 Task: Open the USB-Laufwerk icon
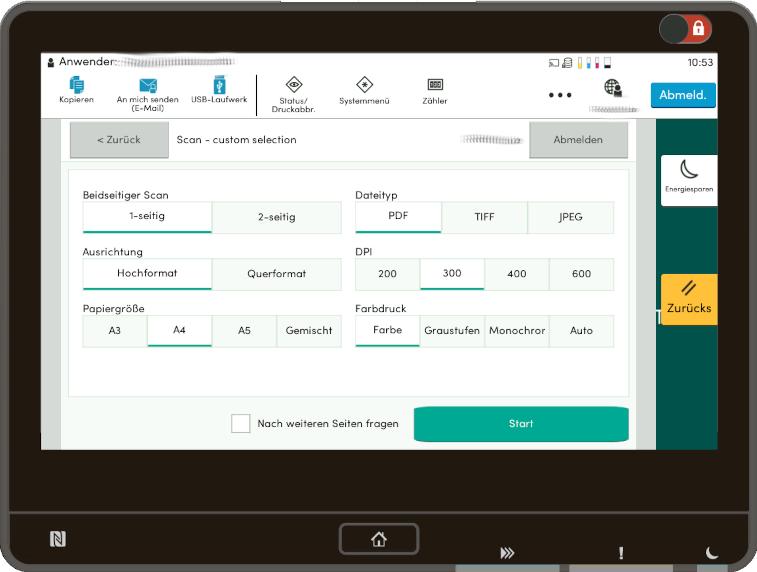(x=219, y=90)
